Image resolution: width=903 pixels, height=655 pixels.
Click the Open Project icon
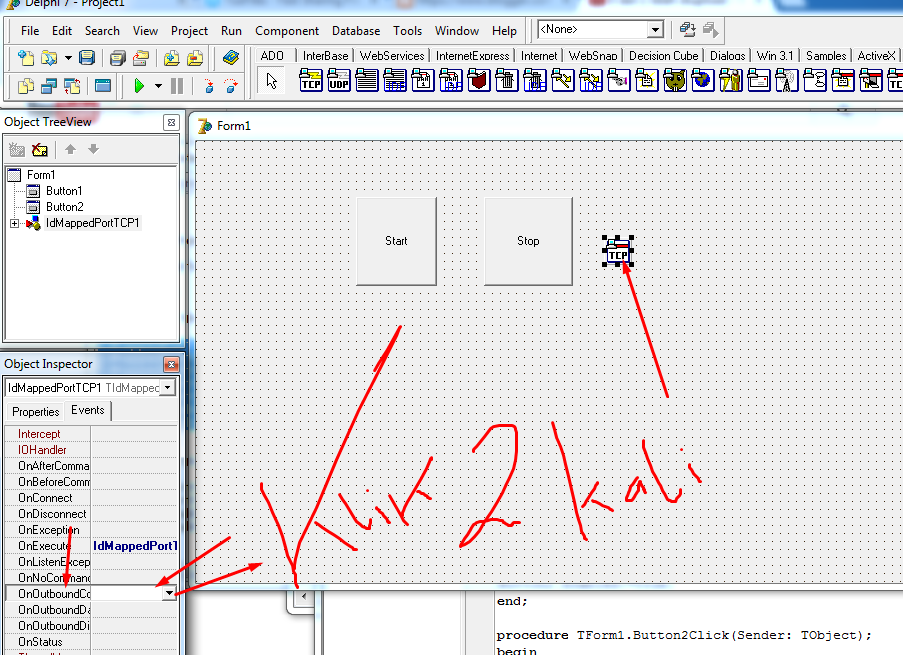point(141,58)
